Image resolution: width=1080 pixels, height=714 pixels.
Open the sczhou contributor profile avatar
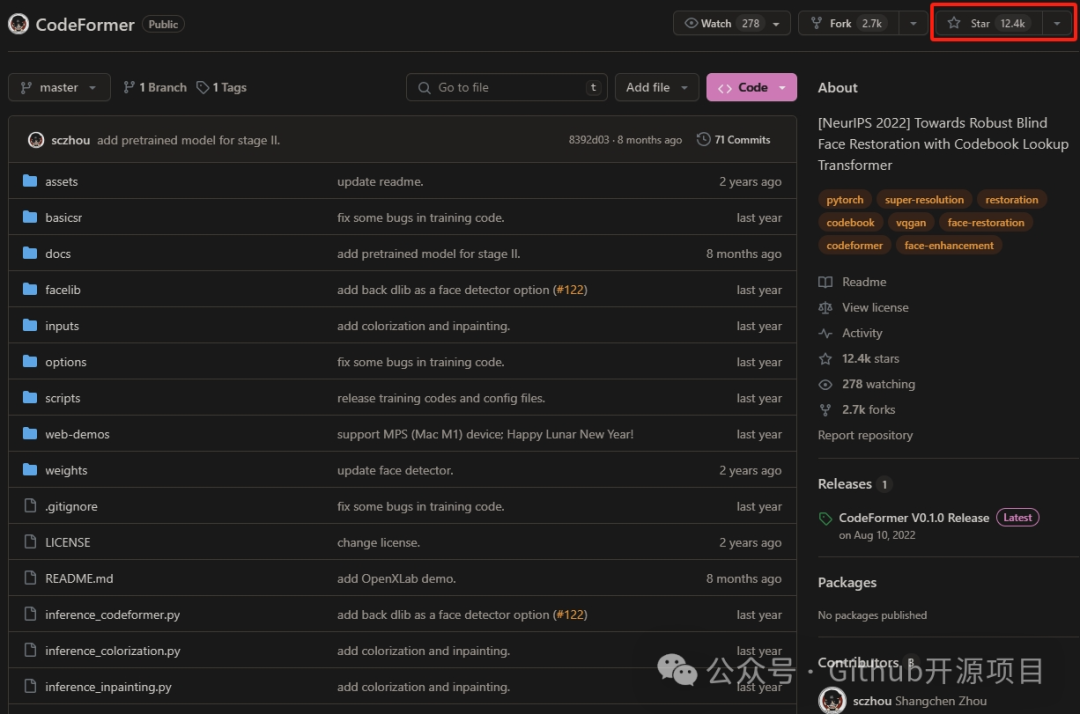click(832, 701)
